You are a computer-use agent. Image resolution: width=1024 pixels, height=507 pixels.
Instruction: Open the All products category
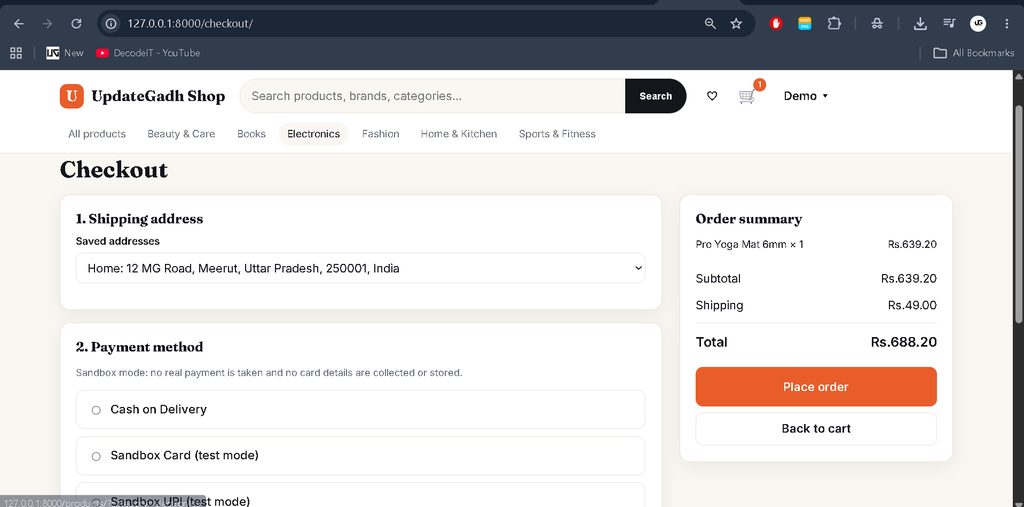pyautogui.click(x=97, y=134)
